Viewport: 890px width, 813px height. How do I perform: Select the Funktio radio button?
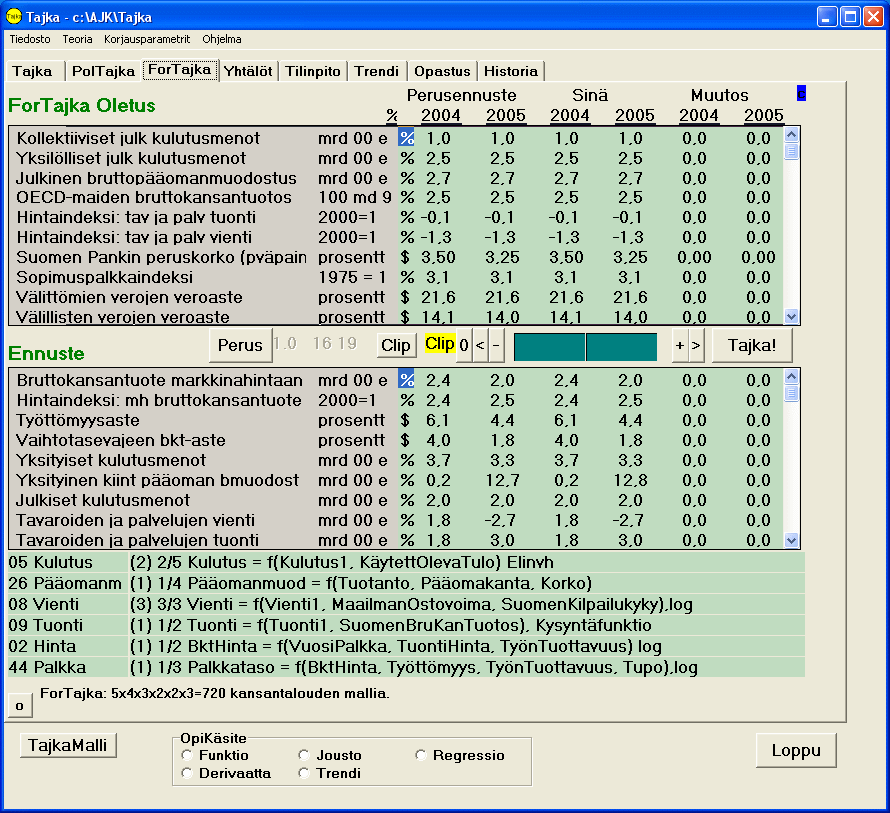click(187, 755)
